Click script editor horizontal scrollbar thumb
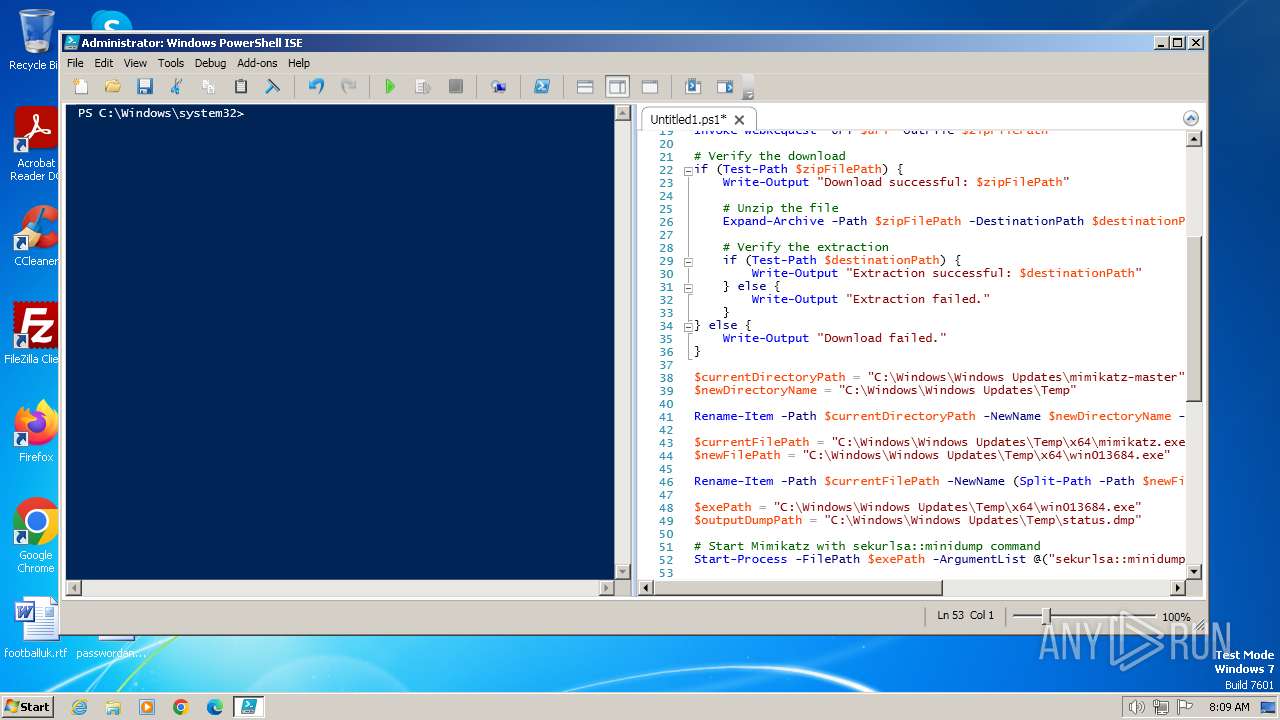This screenshot has height=720, width=1280. point(799,588)
